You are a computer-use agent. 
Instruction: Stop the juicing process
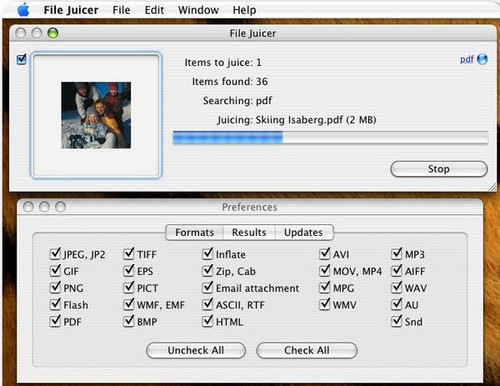pyautogui.click(x=439, y=169)
